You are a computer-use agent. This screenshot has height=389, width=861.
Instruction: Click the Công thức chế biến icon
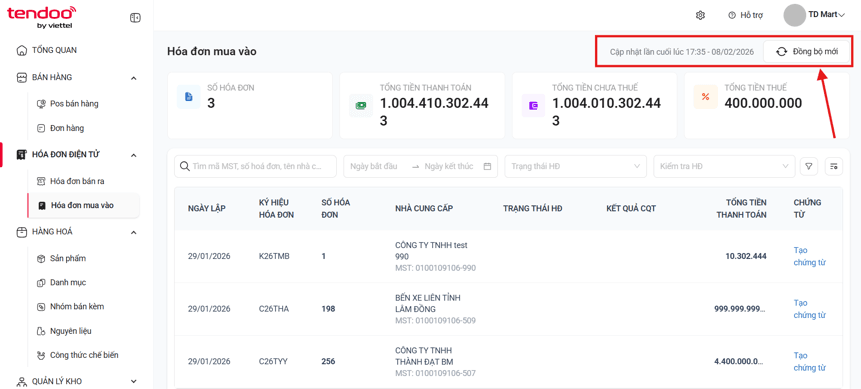click(x=41, y=355)
